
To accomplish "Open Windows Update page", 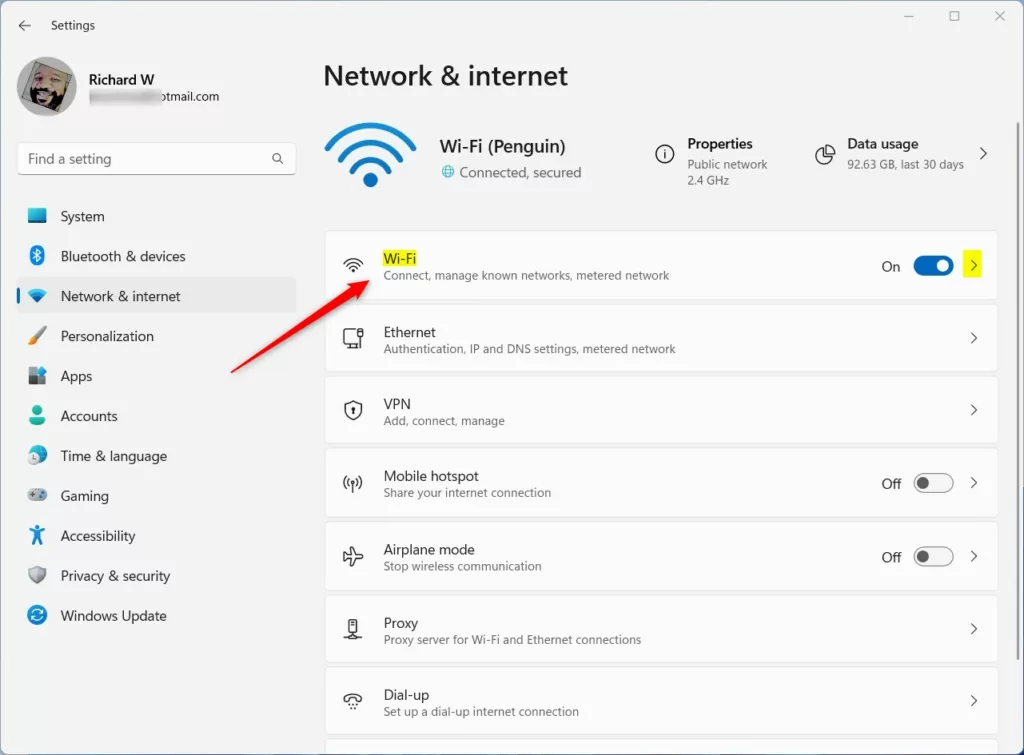I will (157, 616).
